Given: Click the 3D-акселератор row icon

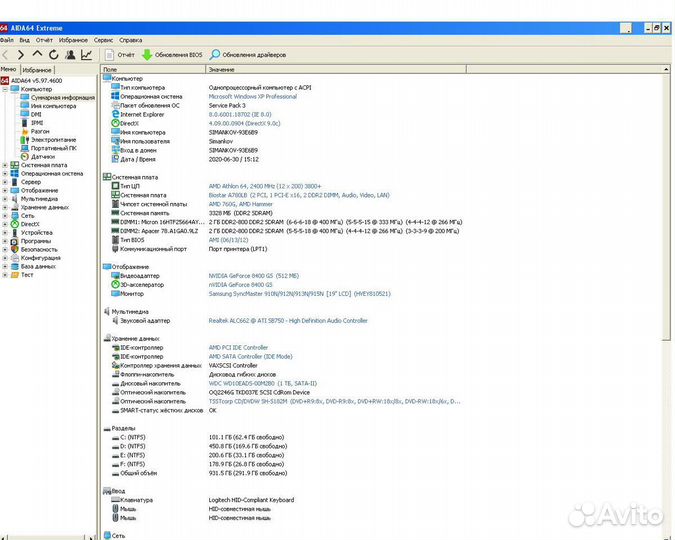Looking at the screenshot, I should coord(115,285).
